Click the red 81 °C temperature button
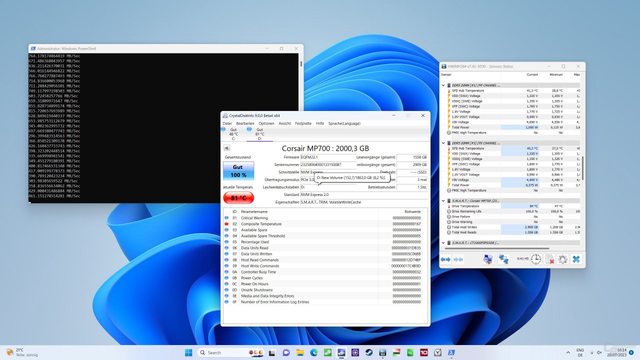Screen dimensions: 640x360 coord(238,198)
